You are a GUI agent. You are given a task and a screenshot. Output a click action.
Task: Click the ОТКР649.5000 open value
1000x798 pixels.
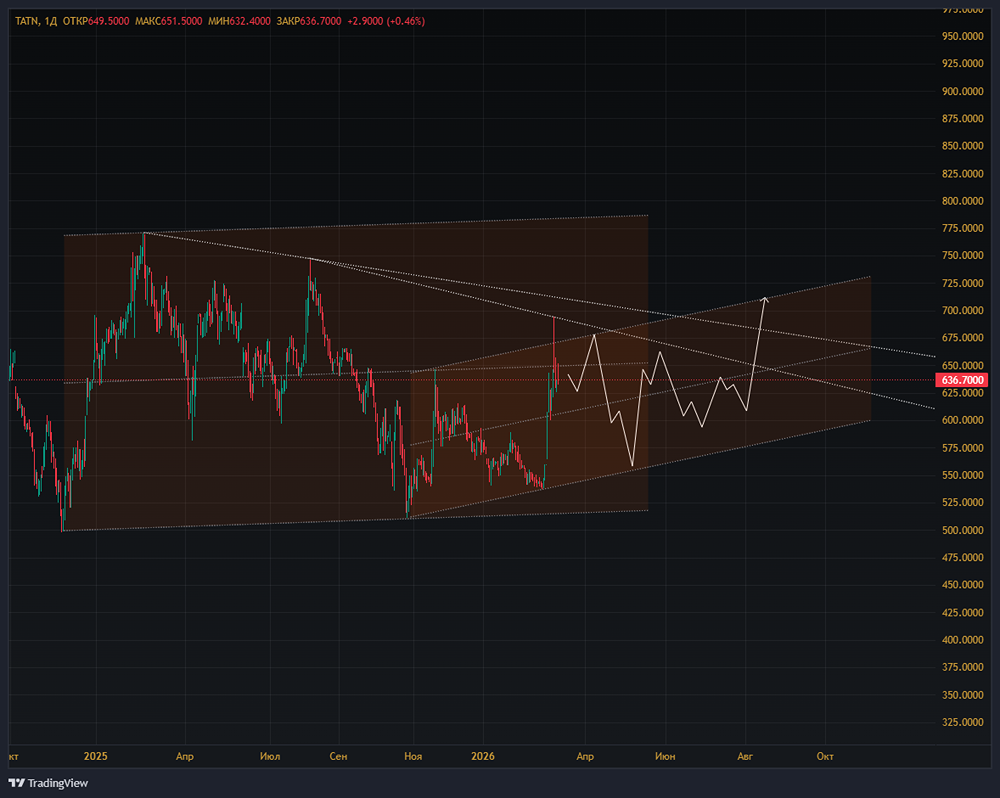click(x=96, y=21)
